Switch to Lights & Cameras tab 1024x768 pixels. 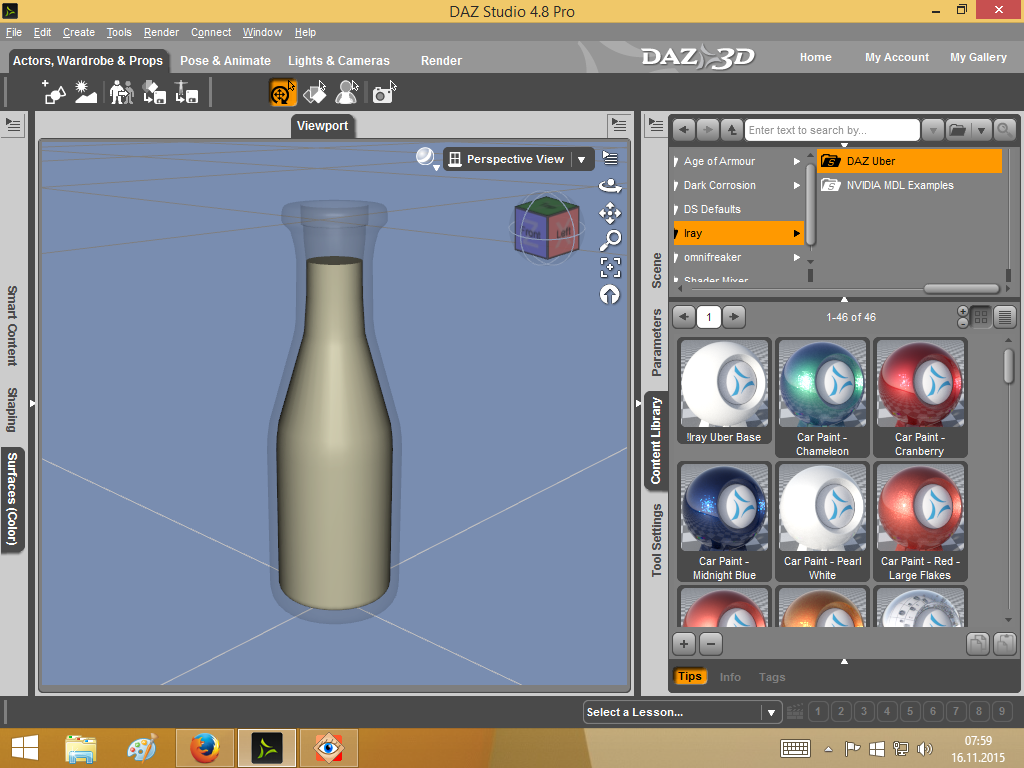(x=339, y=61)
